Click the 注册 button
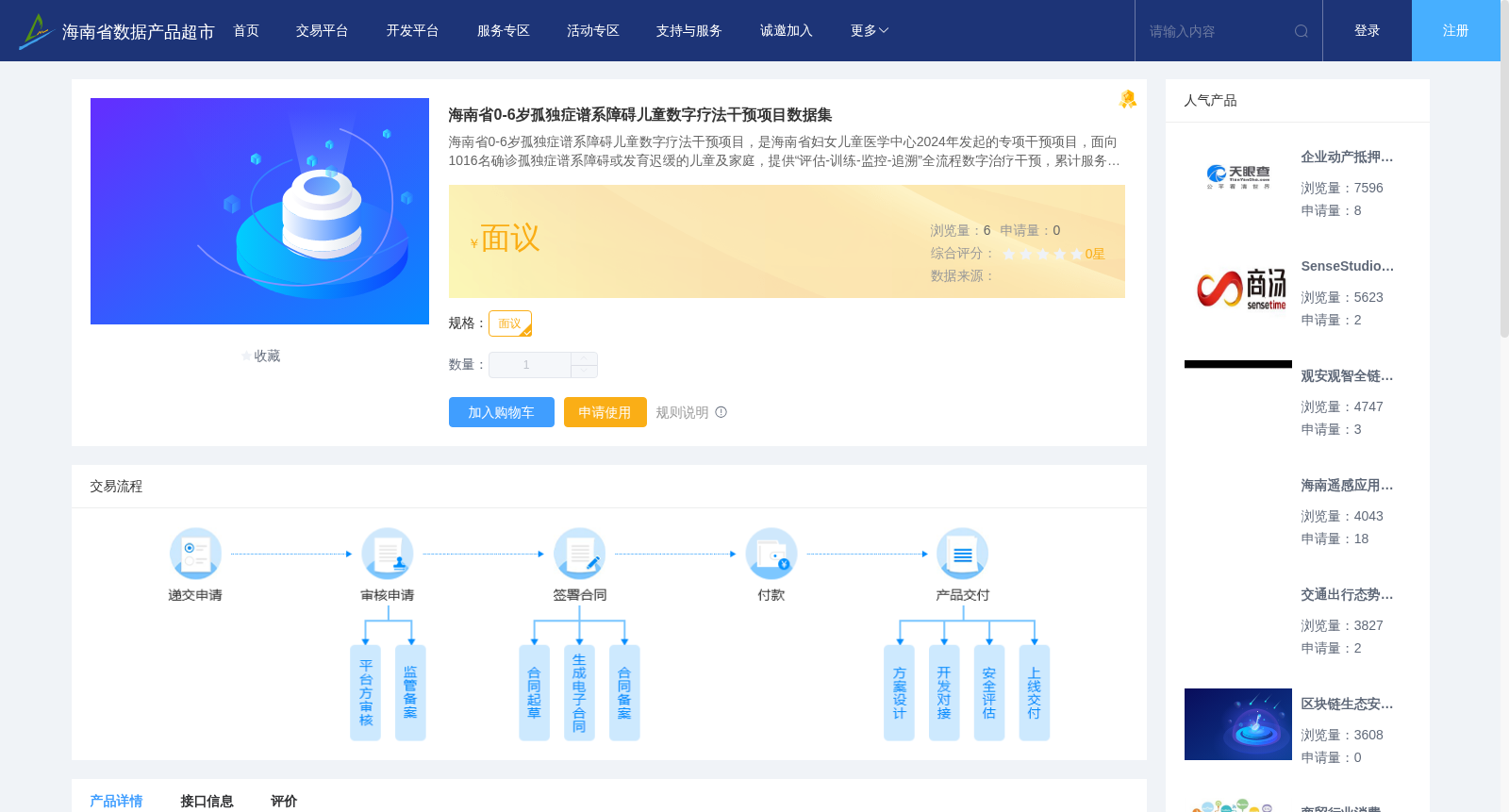The width and height of the screenshot is (1509, 812). [x=1456, y=31]
